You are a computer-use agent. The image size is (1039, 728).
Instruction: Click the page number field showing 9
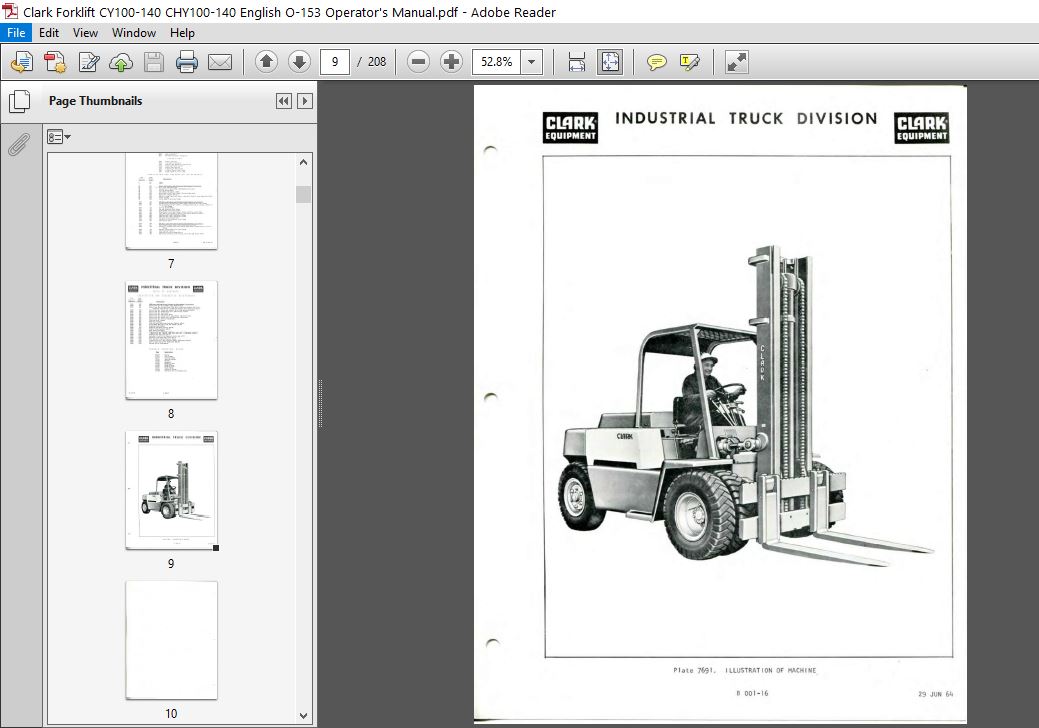(x=335, y=62)
